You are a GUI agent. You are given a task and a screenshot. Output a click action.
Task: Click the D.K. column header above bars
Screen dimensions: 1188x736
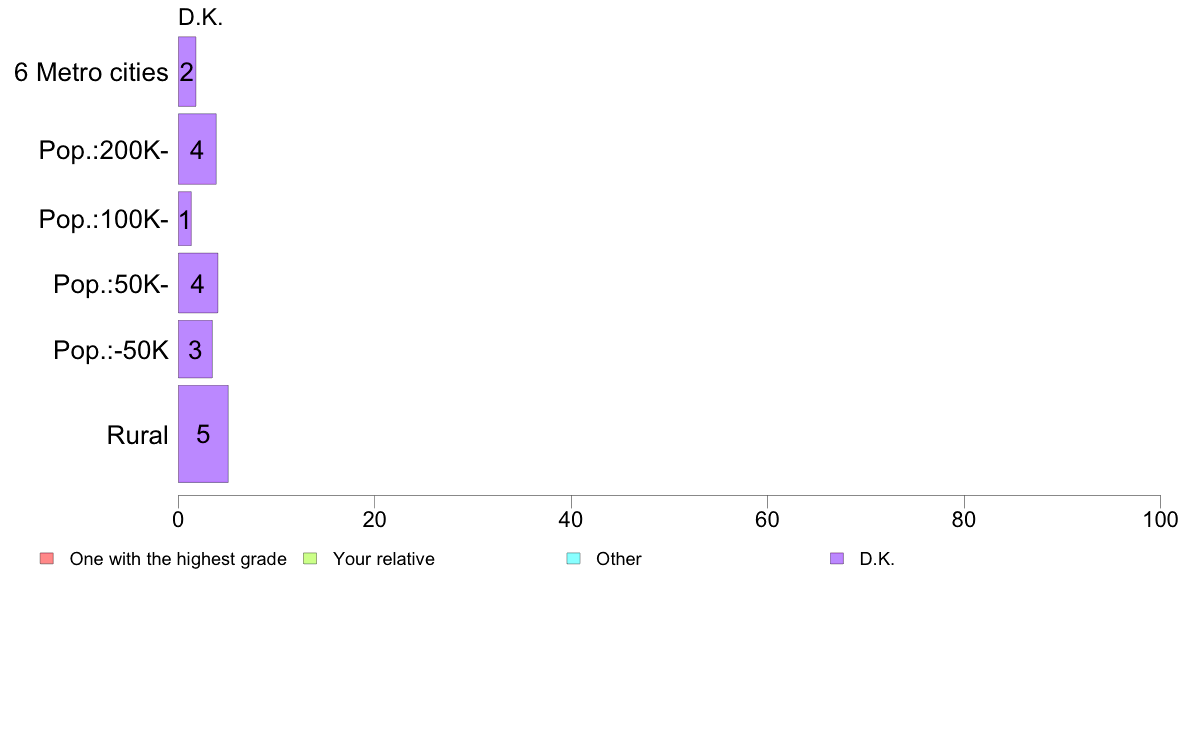tap(200, 17)
